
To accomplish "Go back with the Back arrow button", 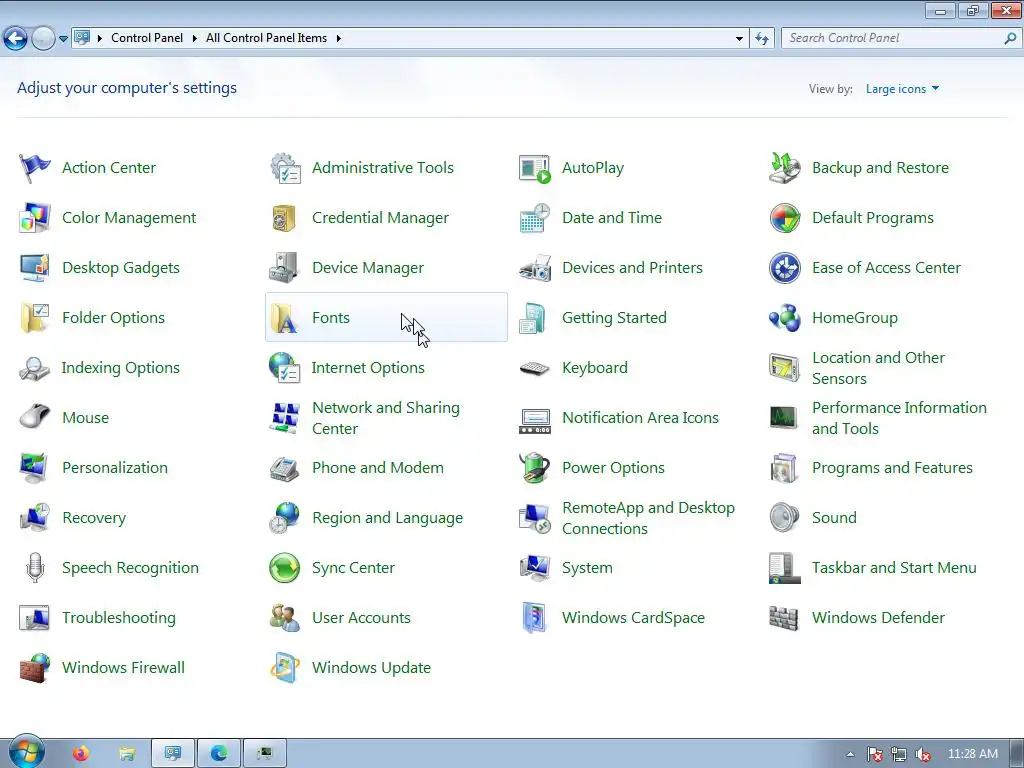I will (16, 39).
